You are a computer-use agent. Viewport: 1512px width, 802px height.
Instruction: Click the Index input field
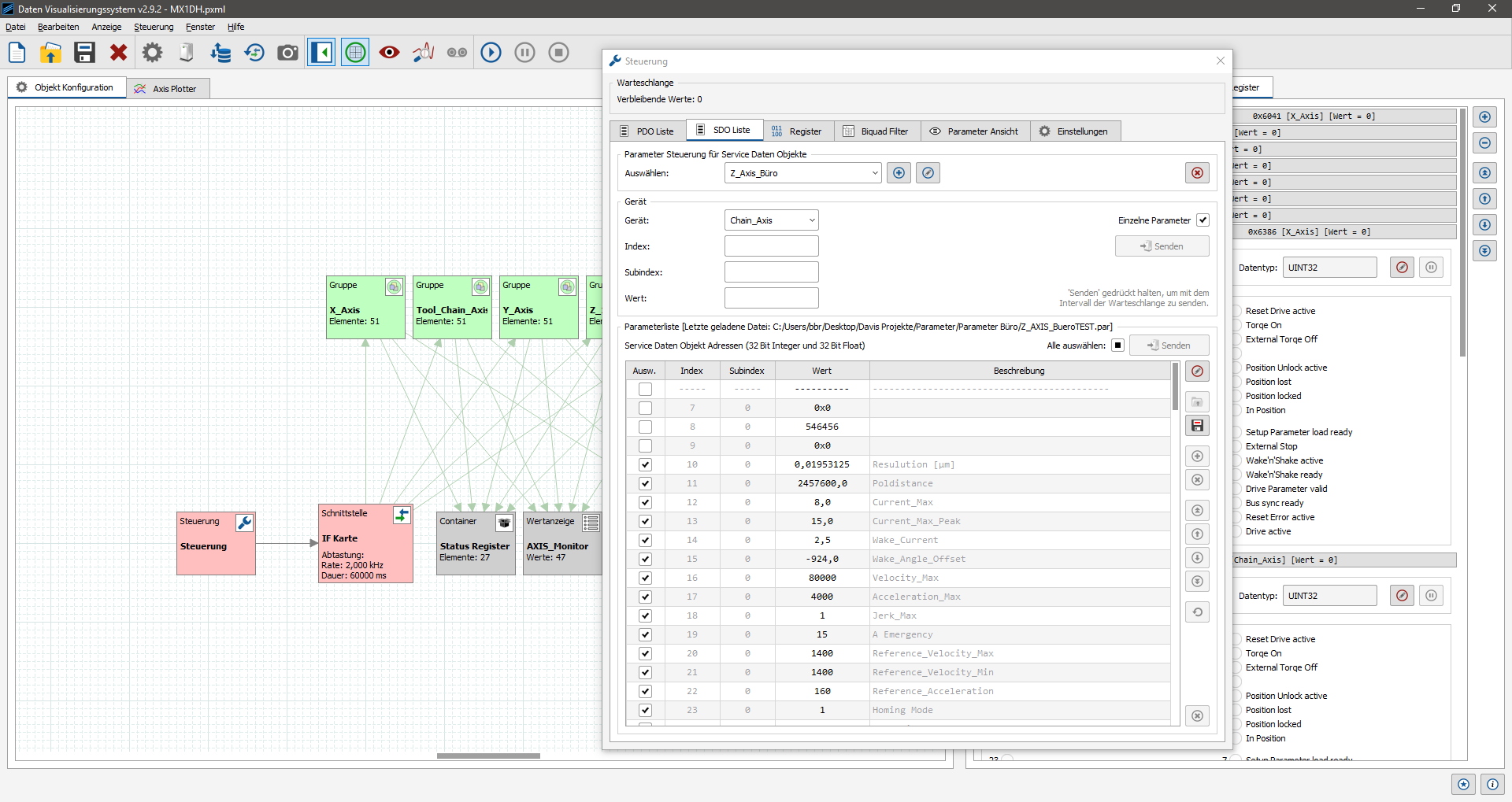click(771, 246)
